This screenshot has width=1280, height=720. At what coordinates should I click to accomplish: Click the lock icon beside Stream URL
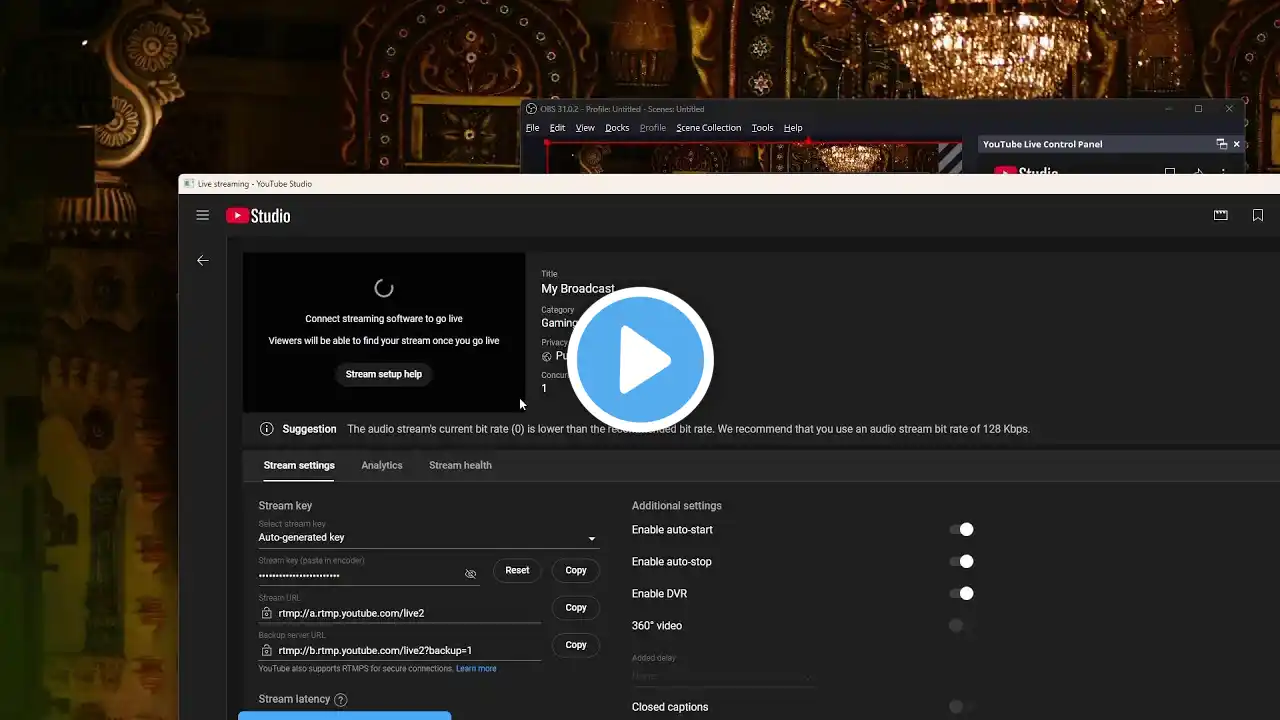(x=267, y=613)
